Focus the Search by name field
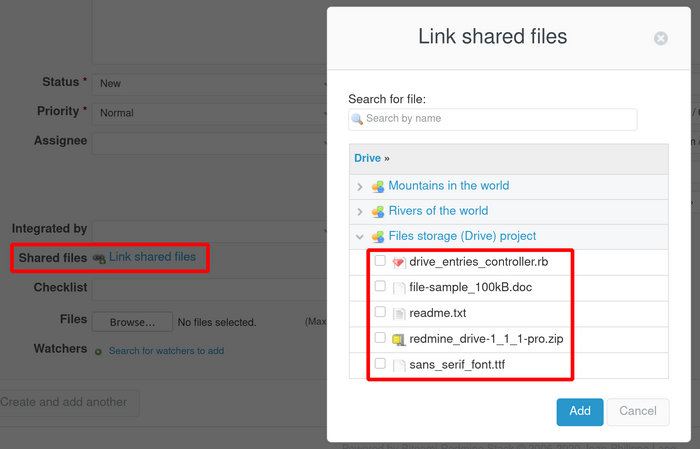Screen dimensions: 700x449 click(492, 119)
